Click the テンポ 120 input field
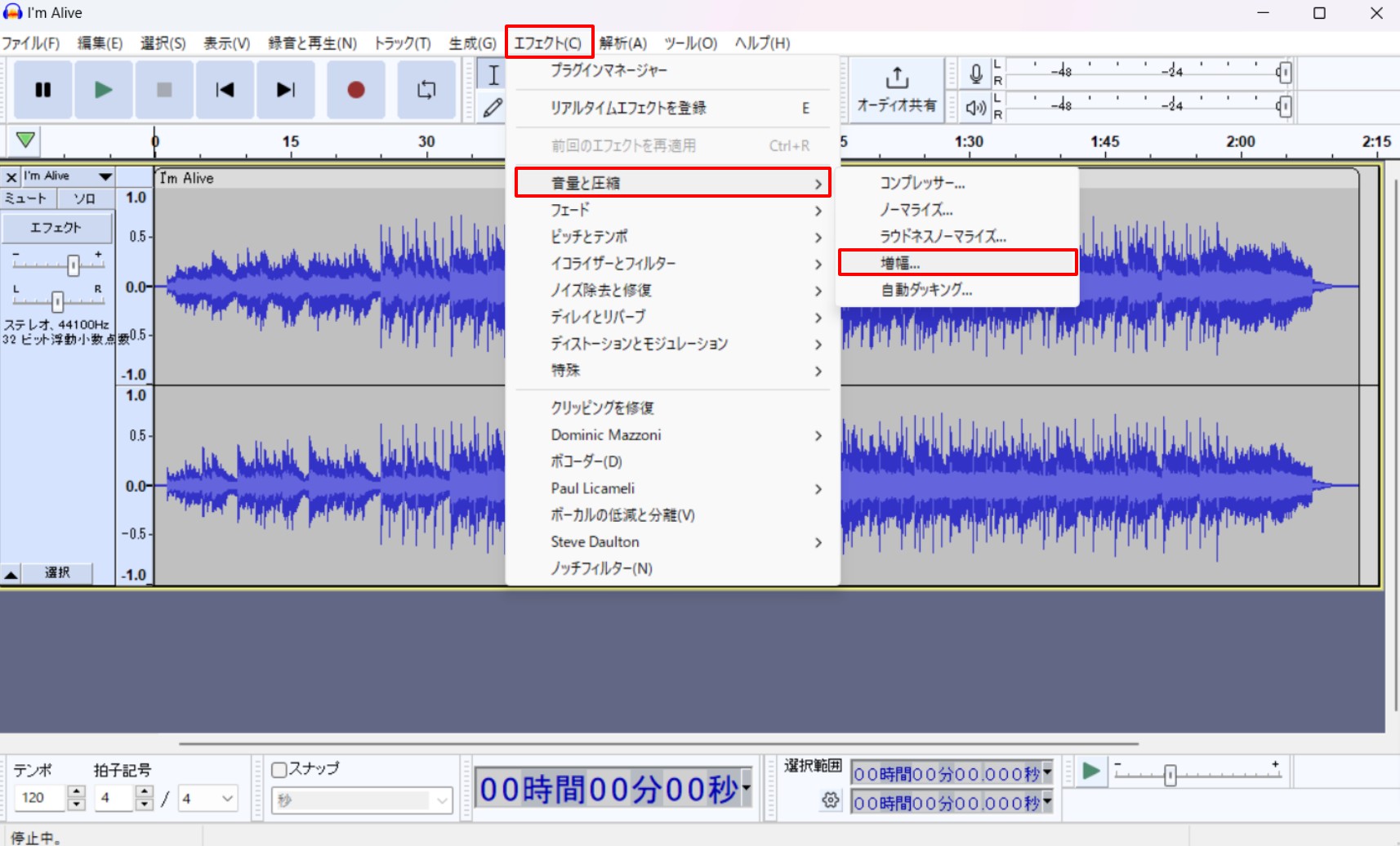This screenshot has width=1400, height=846. pos(39,798)
